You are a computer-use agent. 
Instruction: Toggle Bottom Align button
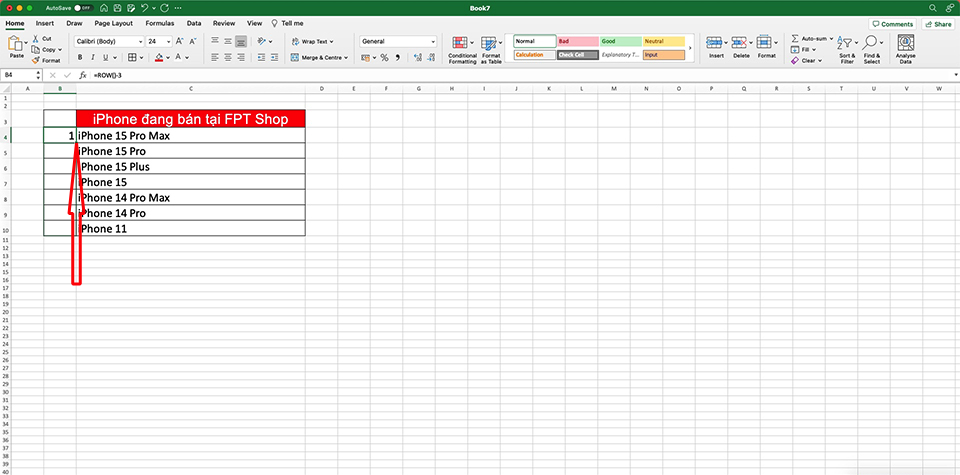click(241, 42)
